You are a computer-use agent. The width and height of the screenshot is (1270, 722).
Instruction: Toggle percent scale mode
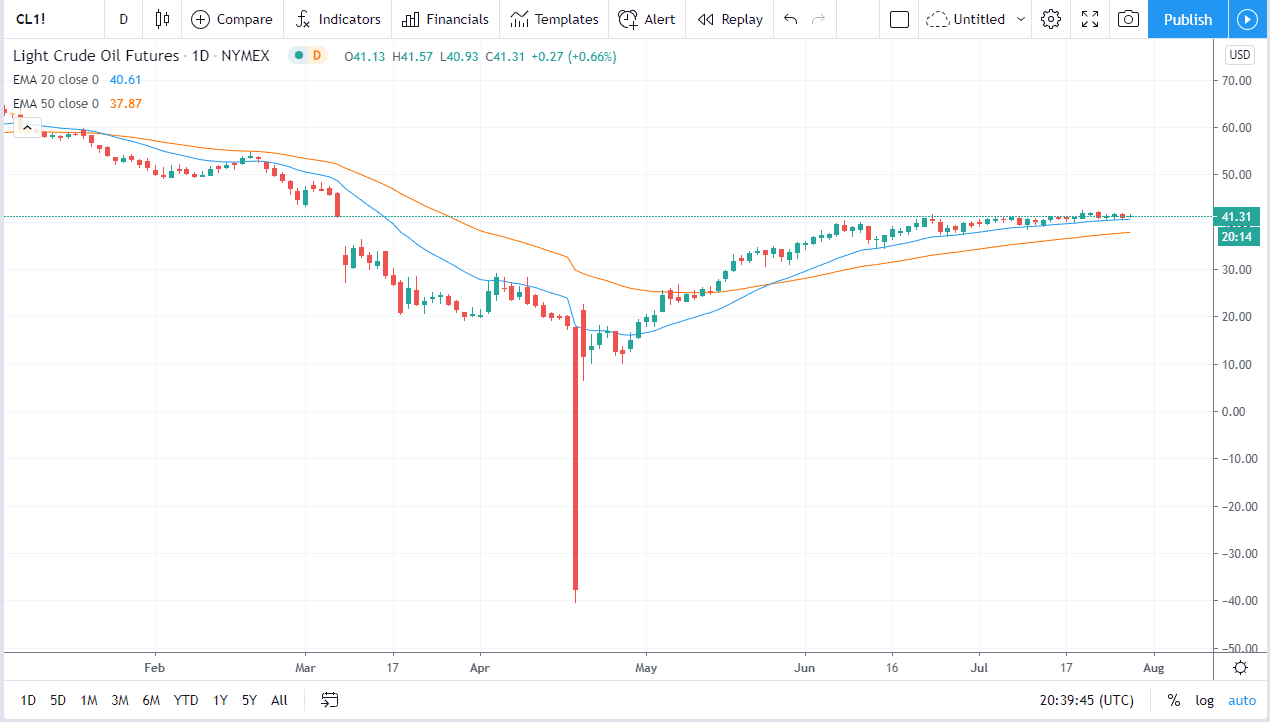(x=1173, y=700)
